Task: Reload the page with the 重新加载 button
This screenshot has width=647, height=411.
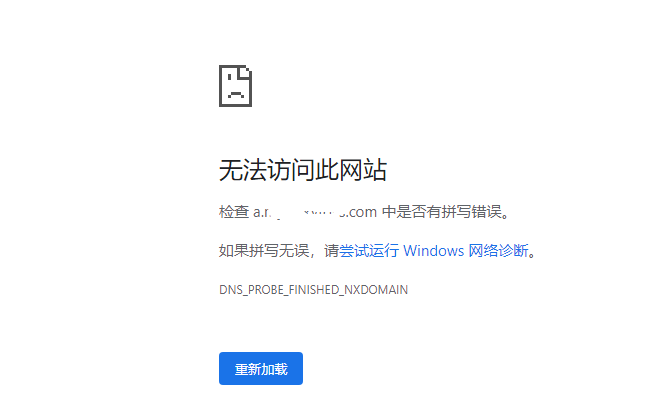Action: (x=261, y=368)
